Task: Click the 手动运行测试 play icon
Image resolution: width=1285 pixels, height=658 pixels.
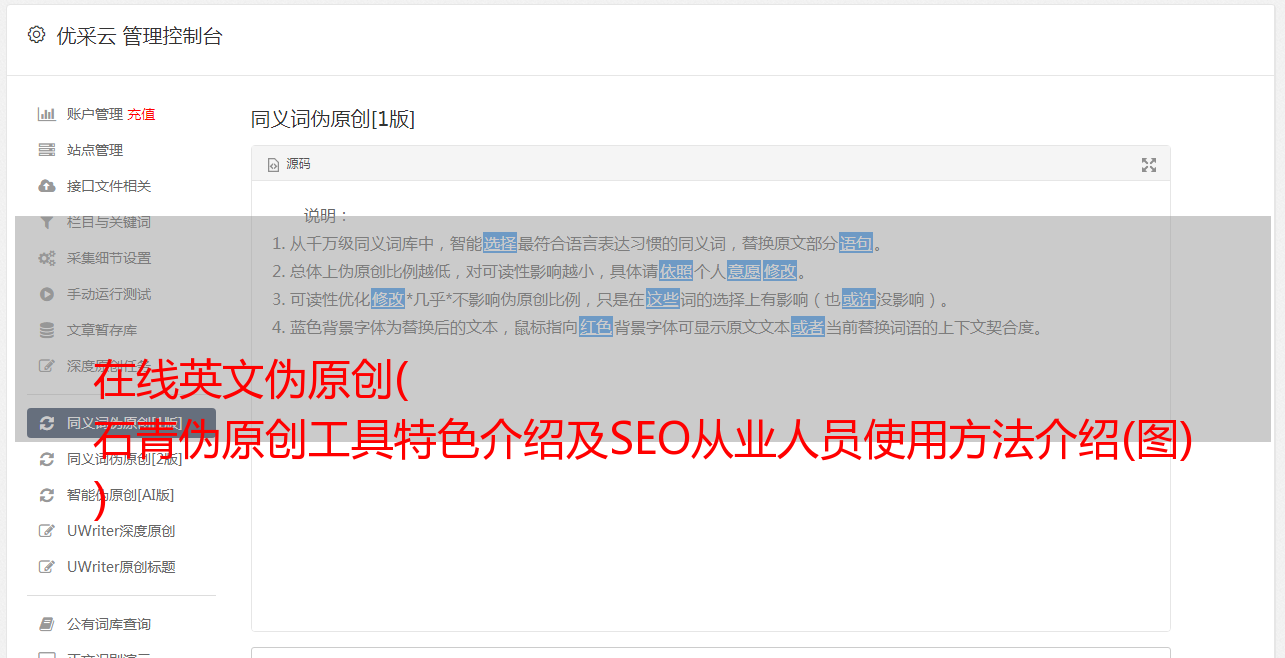Action: [x=46, y=294]
